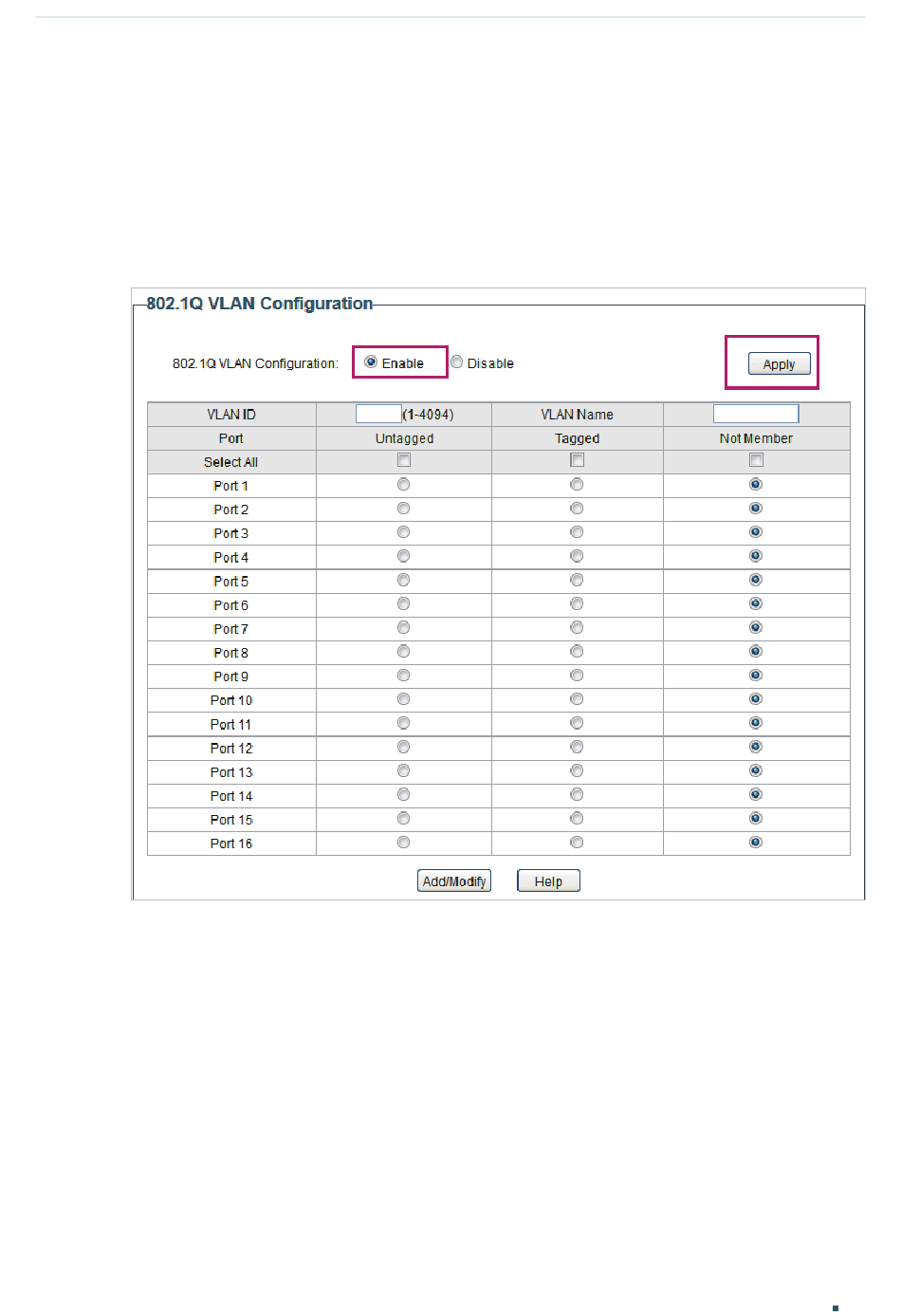Image resolution: width=901 pixels, height=1316 pixels.
Task: Set Port 1 to Untagged
Action: point(403,484)
